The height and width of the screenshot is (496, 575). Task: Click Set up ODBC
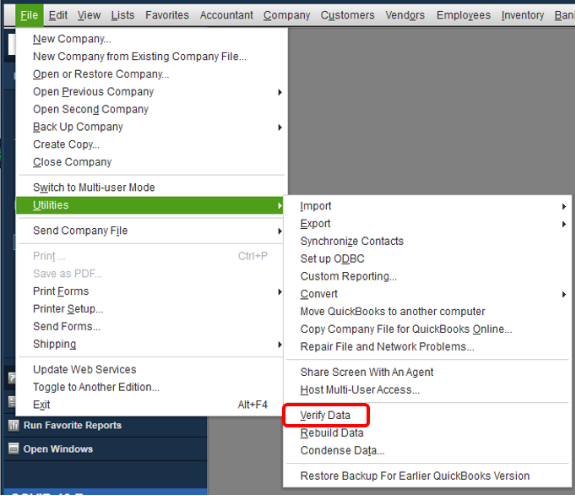pyautogui.click(x=332, y=259)
